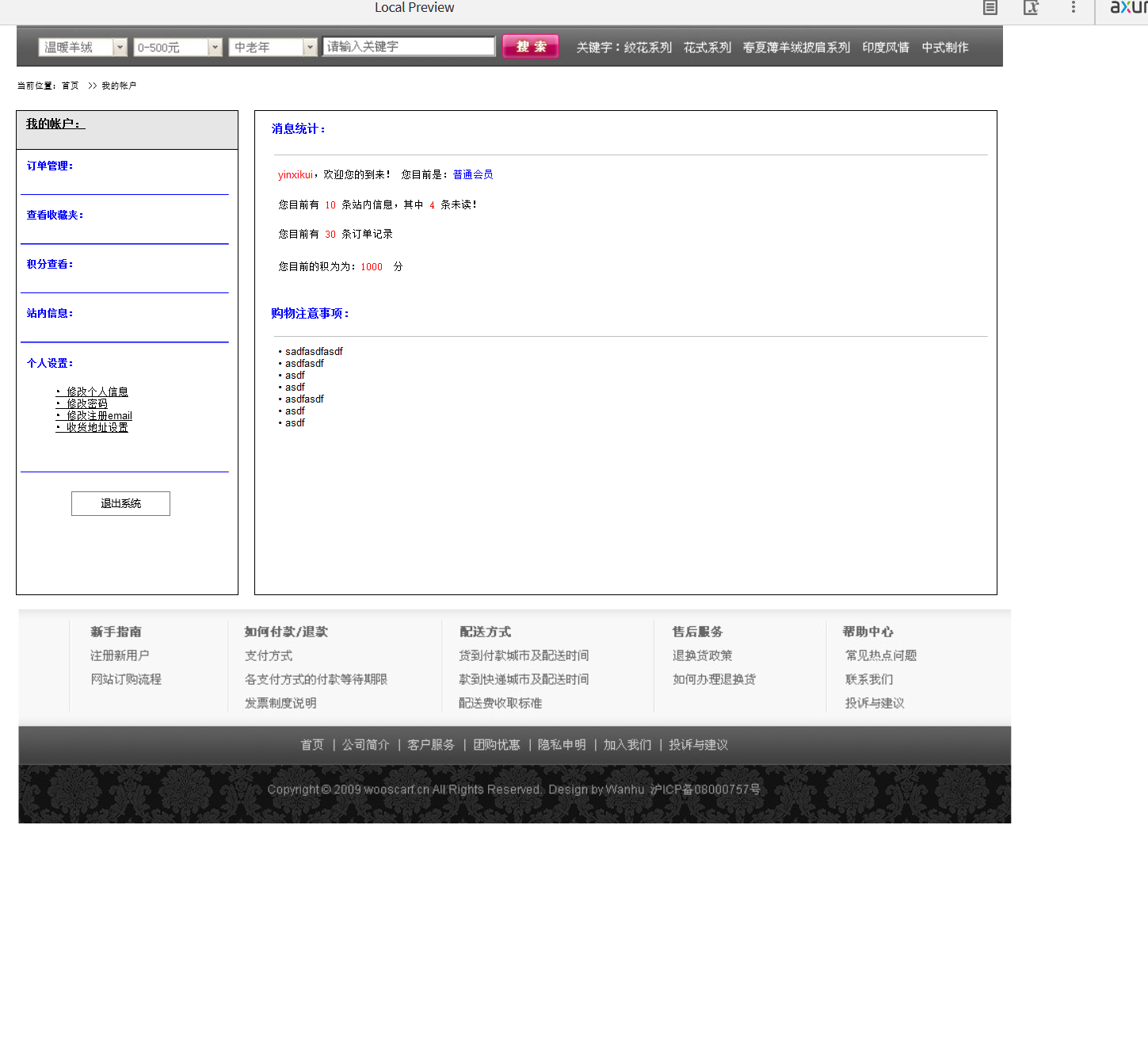Viewport: 1148px width, 1058px height.
Task: Click the 收货地址设置 link
Action: coord(92,427)
